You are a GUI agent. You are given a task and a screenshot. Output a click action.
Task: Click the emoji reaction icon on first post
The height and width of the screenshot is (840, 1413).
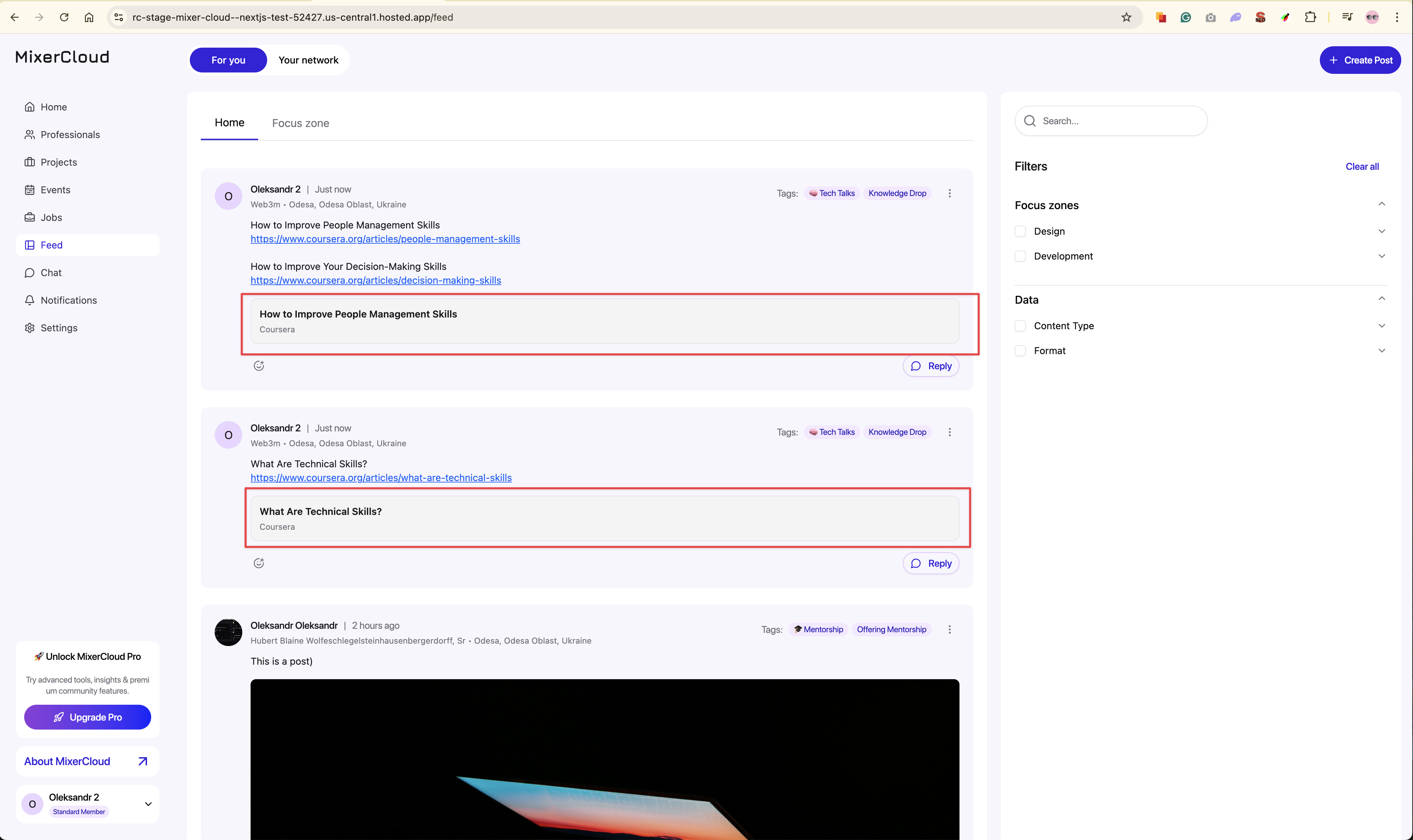pyautogui.click(x=259, y=366)
